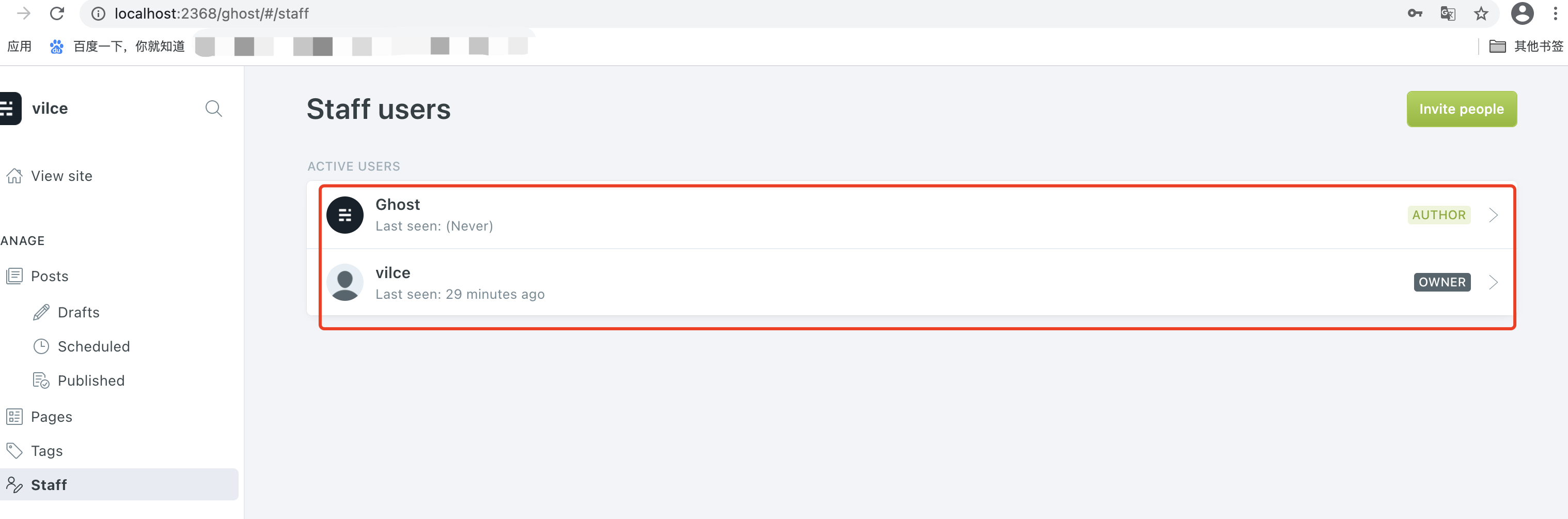Viewport: 1568px width, 519px height.
Task: Click the vilce site logo icon
Action: [x=8, y=108]
